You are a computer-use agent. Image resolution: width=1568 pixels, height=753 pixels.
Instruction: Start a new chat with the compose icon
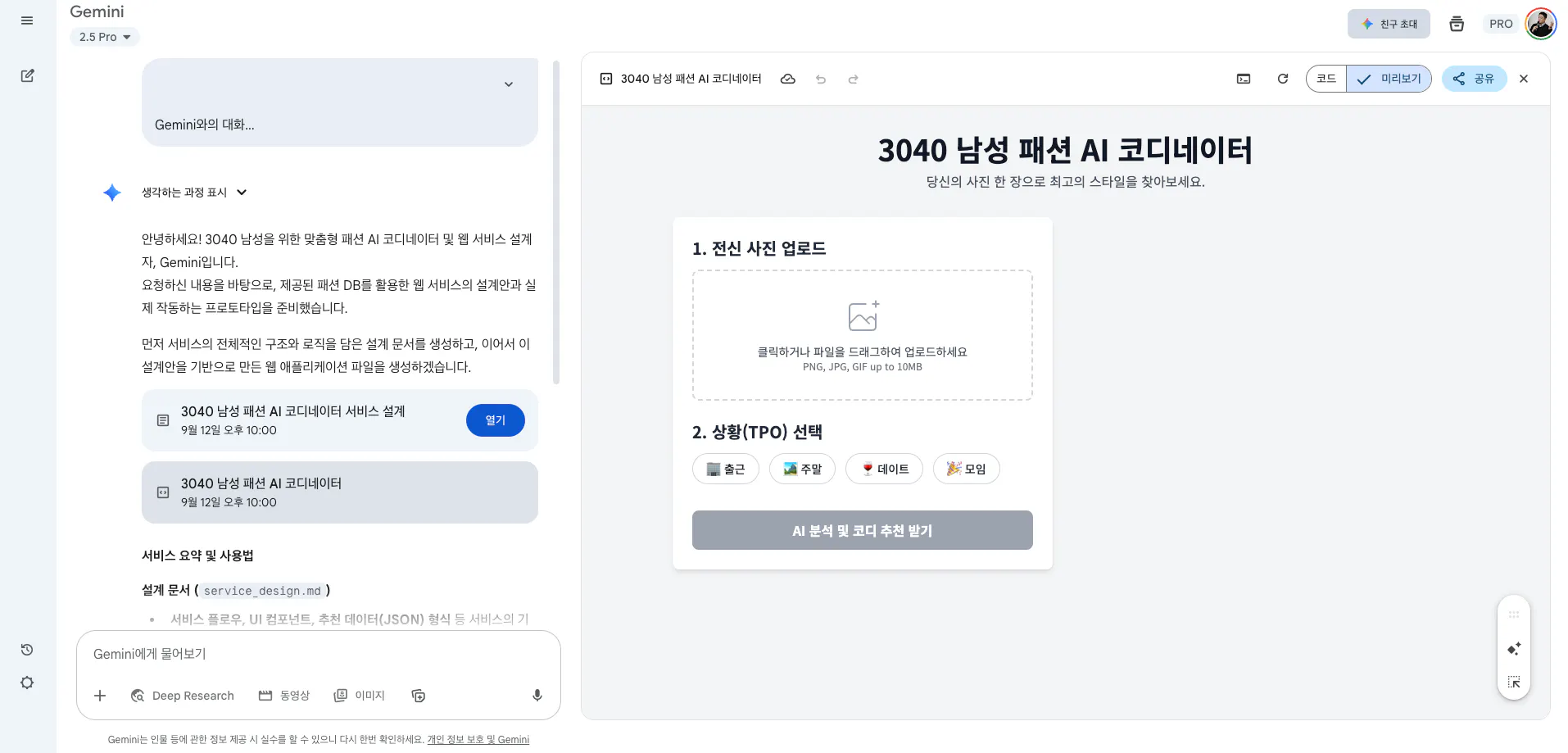27,75
